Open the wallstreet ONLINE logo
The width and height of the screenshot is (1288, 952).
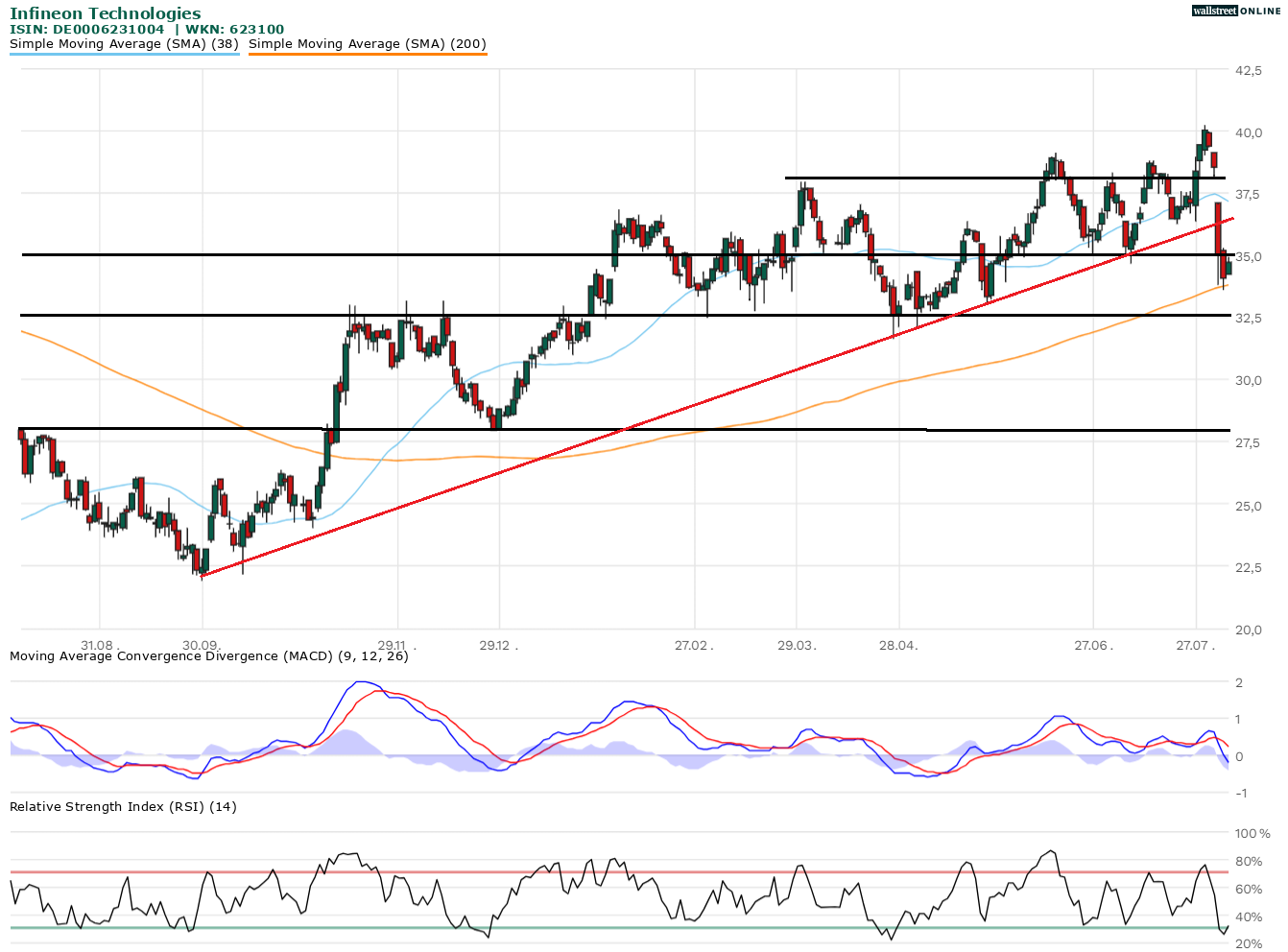(x=1236, y=11)
